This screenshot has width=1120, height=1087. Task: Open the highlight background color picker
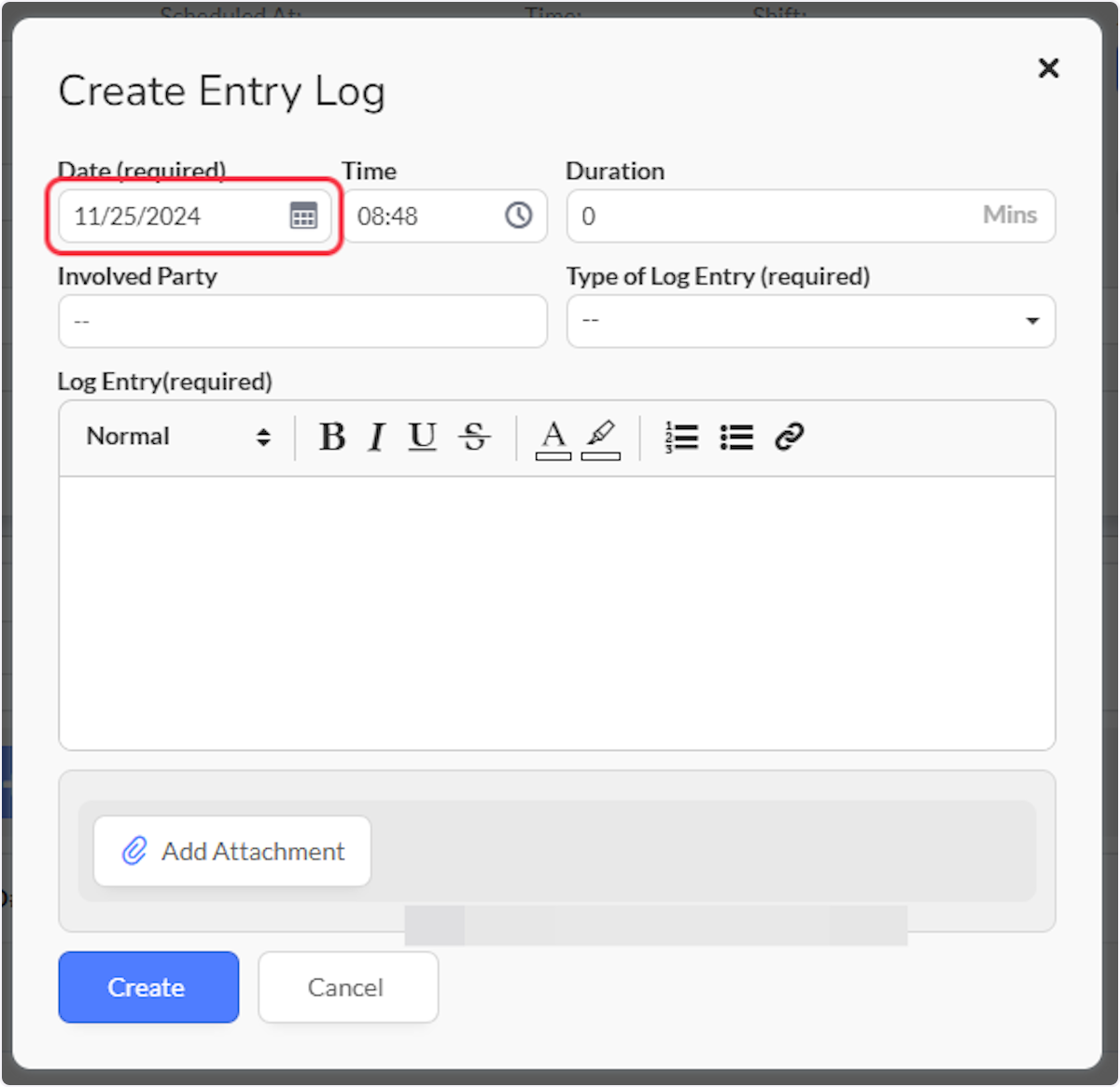click(x=601, y=439)
